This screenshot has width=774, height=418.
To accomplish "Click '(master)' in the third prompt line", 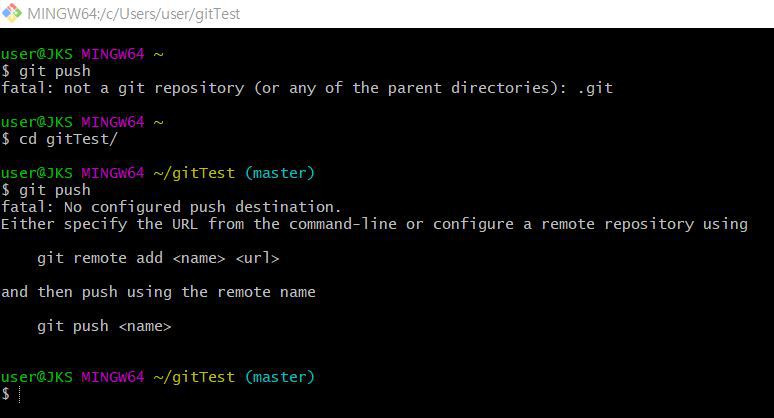I will [279, 173].
